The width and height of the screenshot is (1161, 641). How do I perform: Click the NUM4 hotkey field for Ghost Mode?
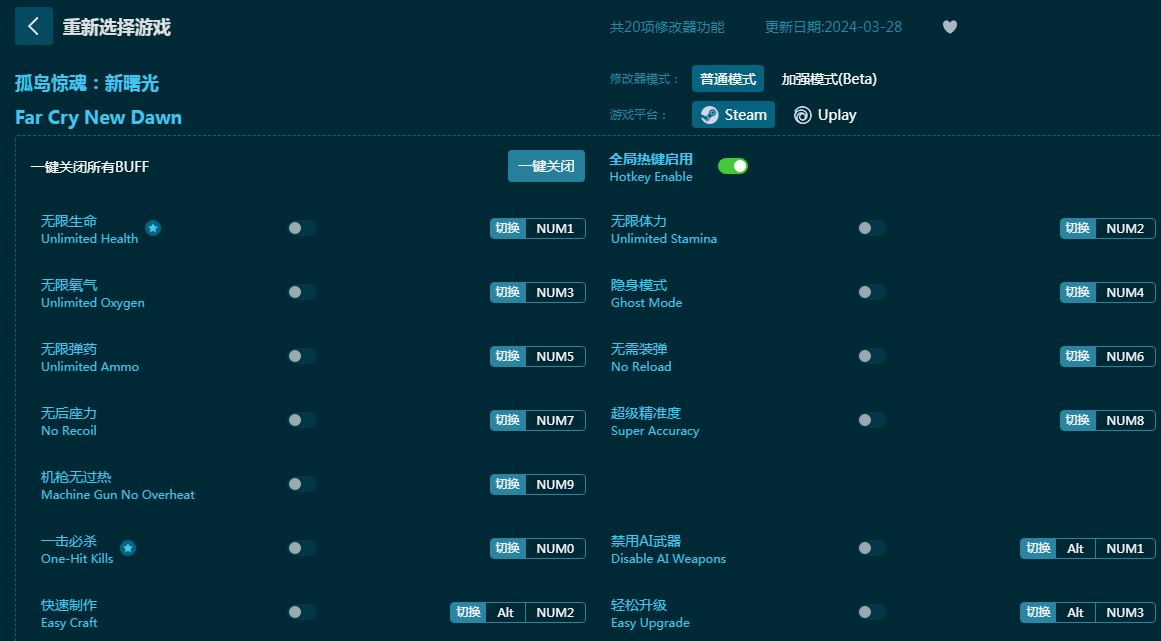click(1125, 292)
